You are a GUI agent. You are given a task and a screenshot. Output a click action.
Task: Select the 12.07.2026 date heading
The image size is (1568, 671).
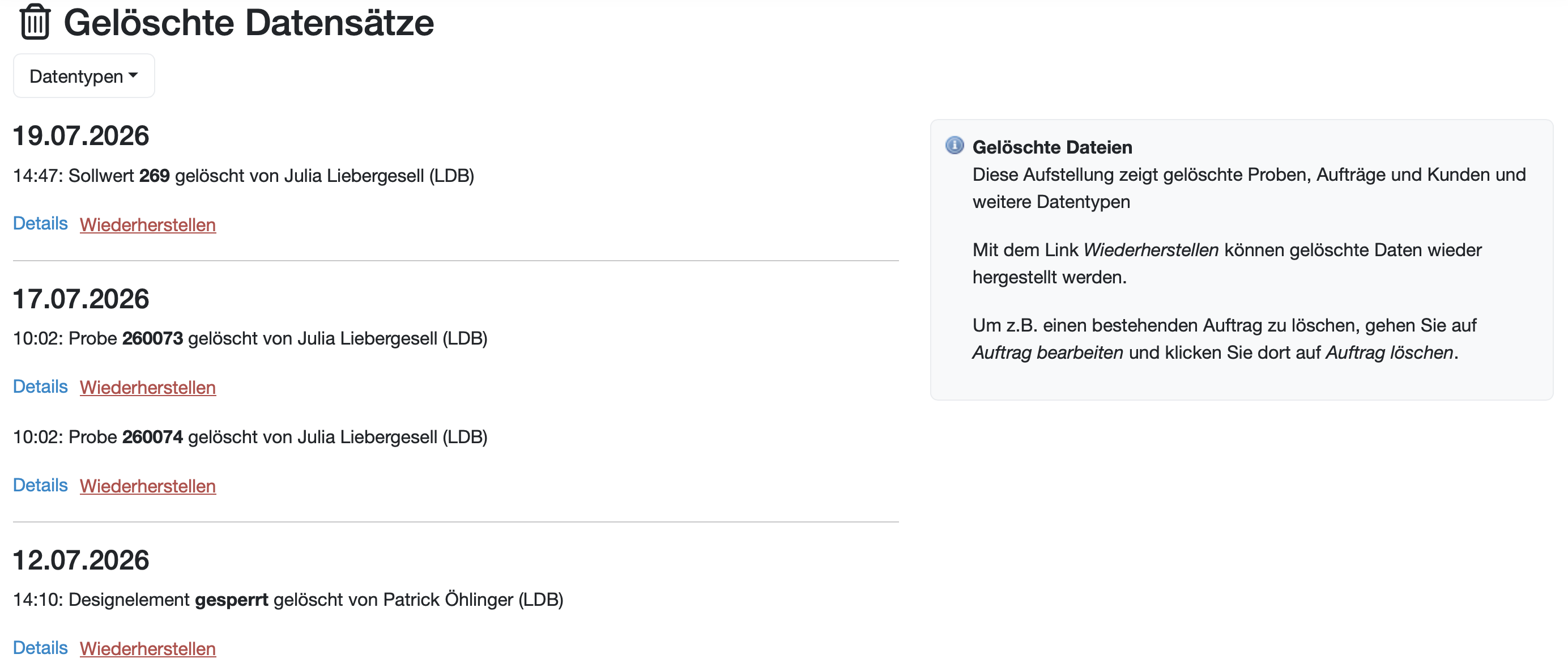(x=81, y=560)
